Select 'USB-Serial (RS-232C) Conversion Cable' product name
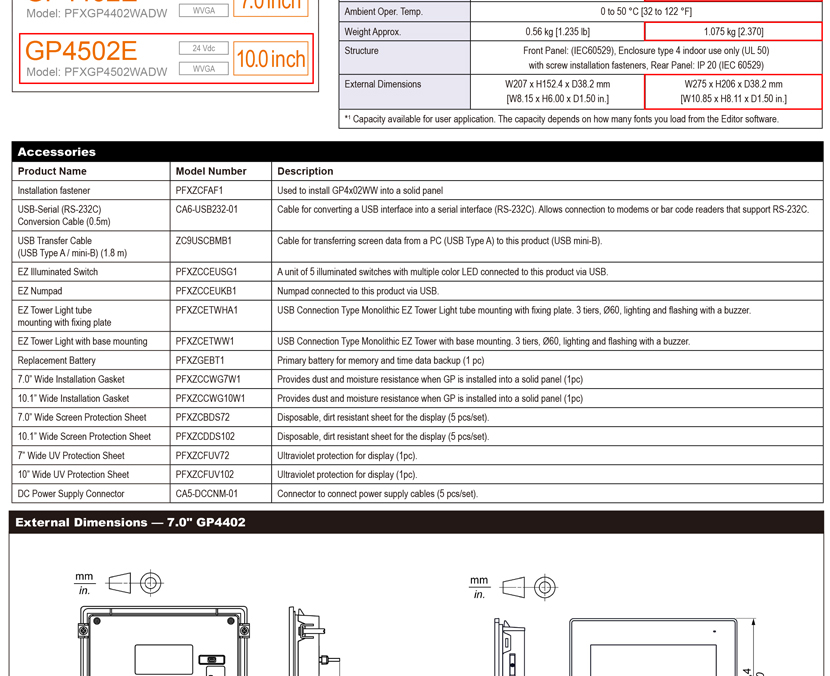 [64, 215]
